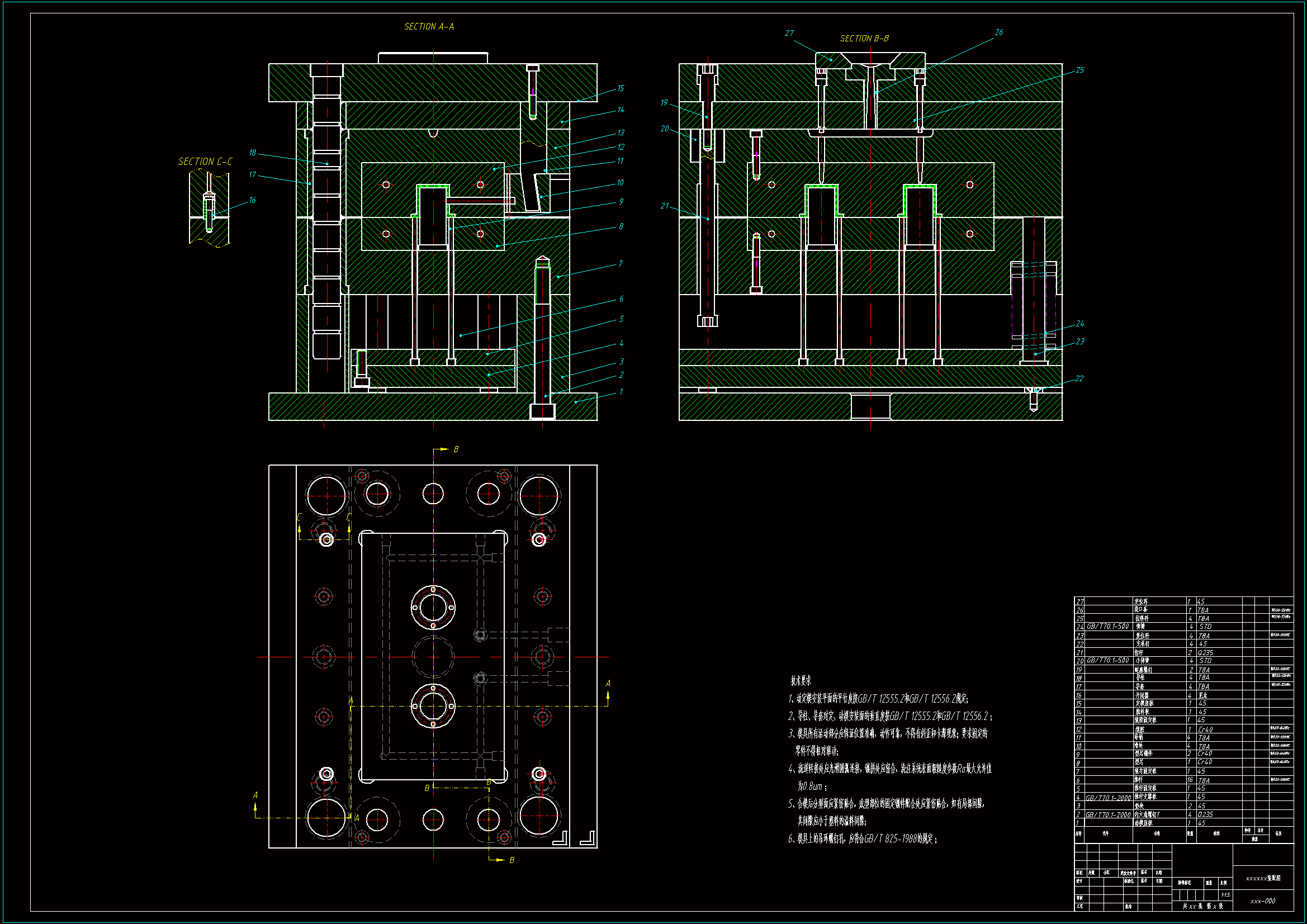
Task: Click the SECTION B-B view title
Action: [864, 39]
